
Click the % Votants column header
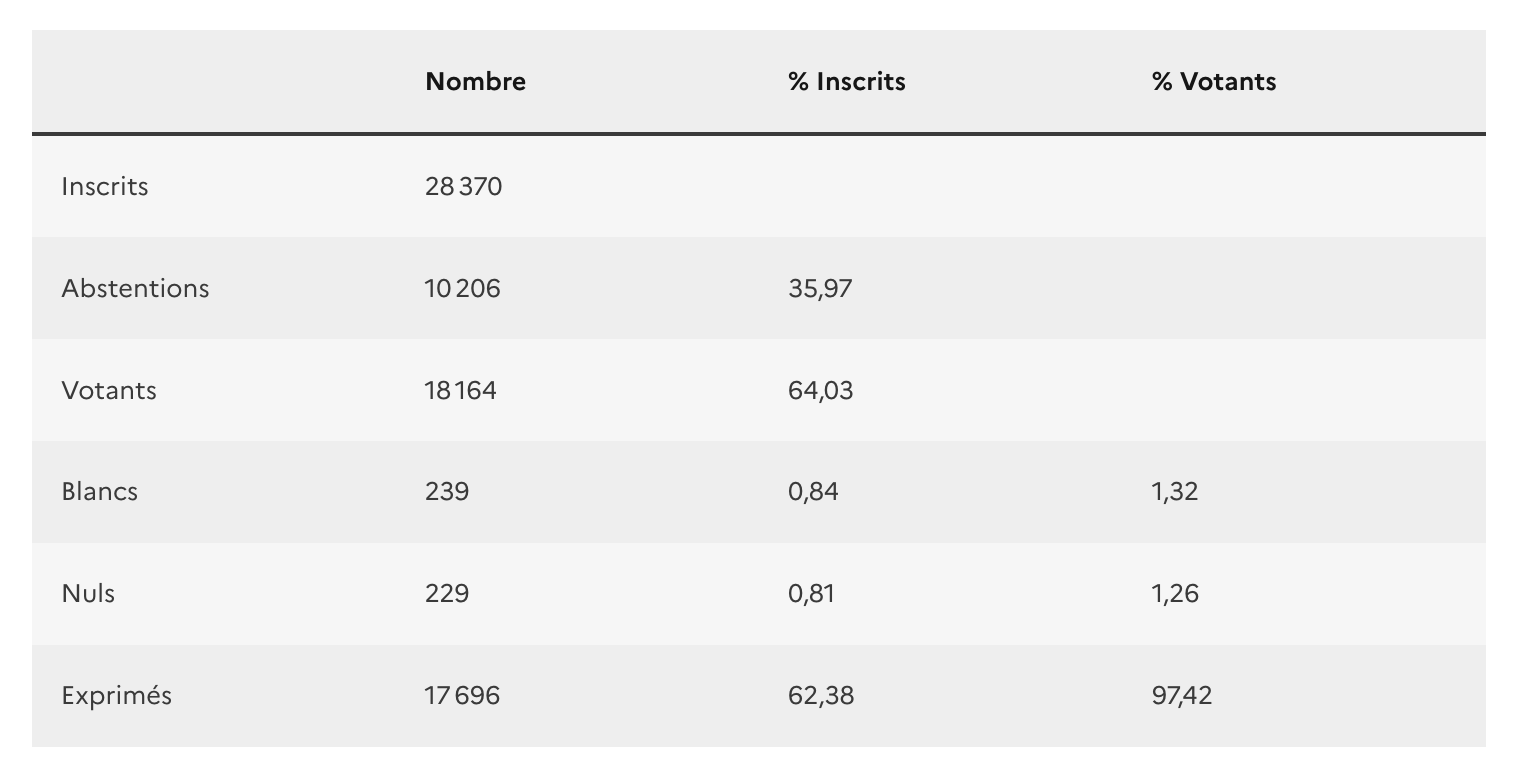point(1213,82)
